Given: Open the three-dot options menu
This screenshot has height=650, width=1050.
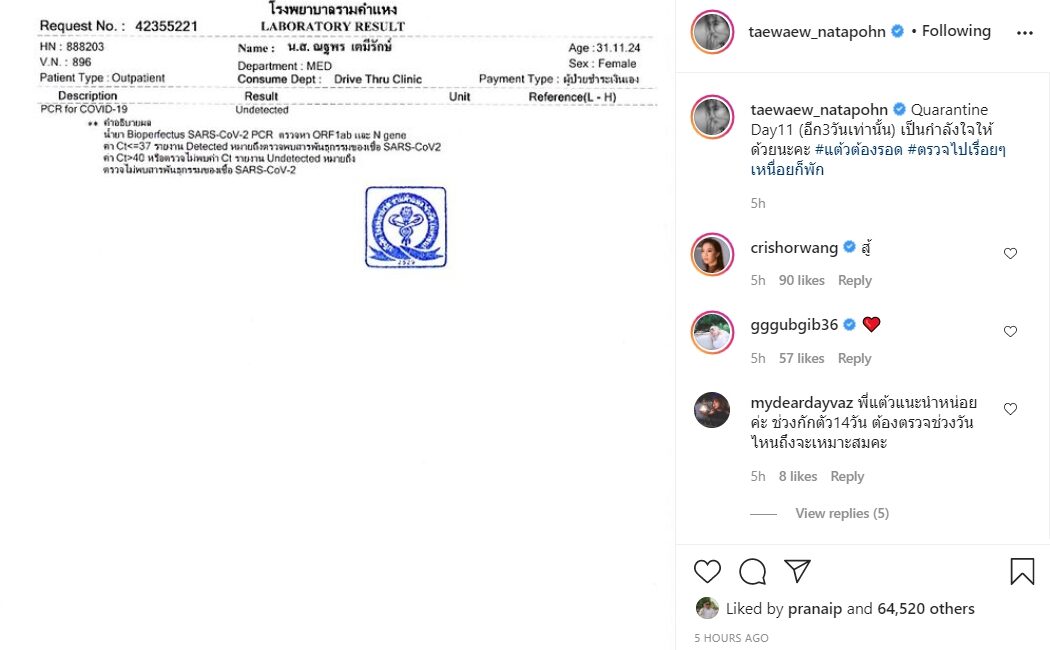Looking at the screenshot, I should tap(1025, 32).
